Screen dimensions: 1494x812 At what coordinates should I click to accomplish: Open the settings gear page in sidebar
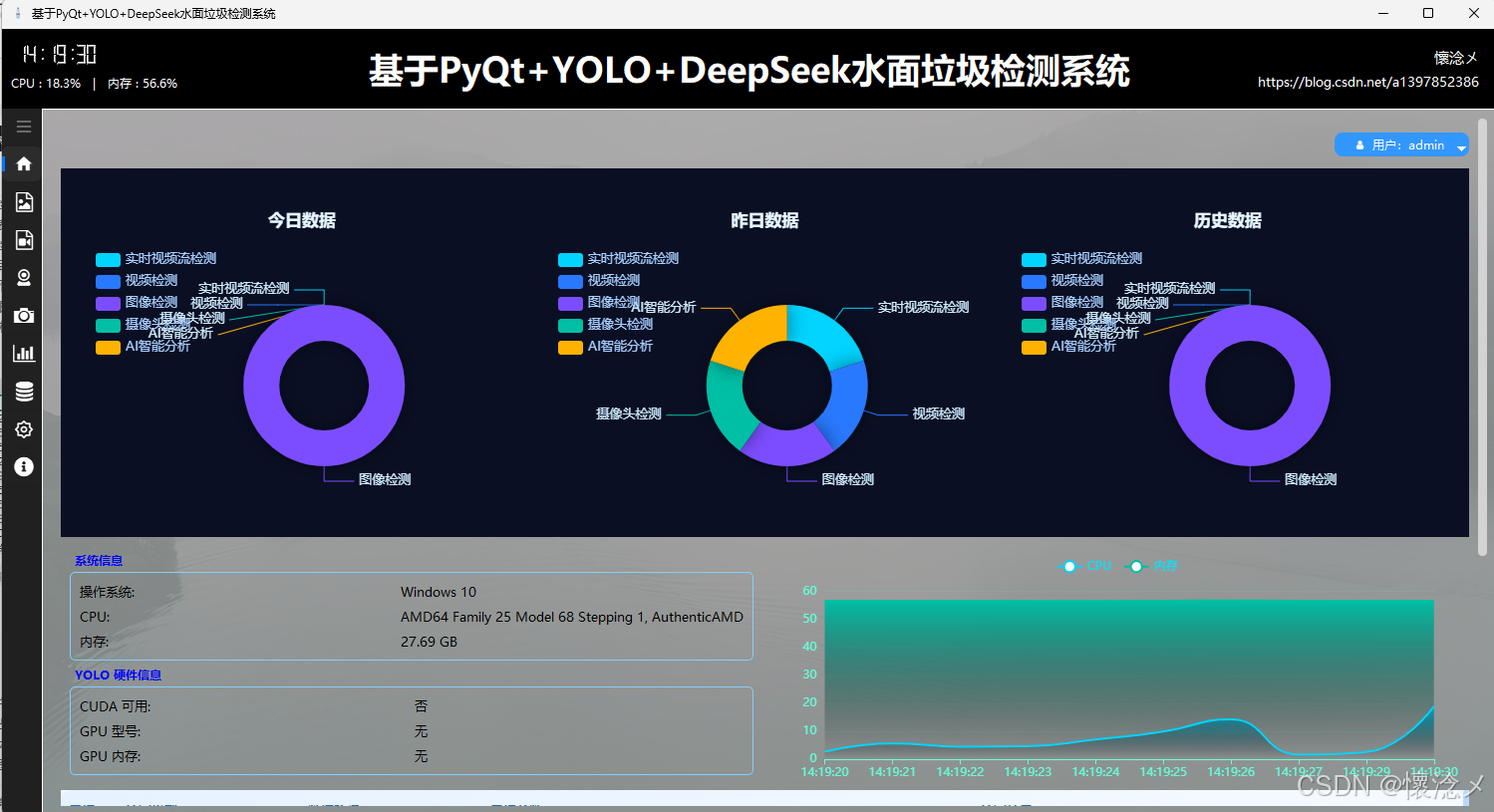[24, 429]
